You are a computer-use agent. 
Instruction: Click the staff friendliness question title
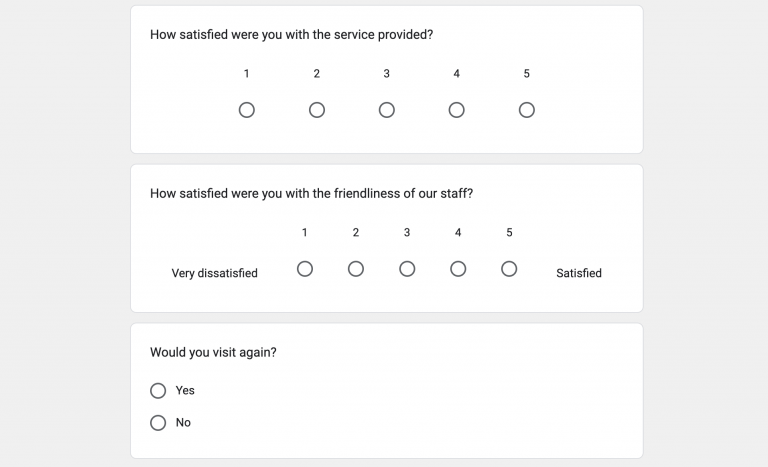[x=311, y=194]
